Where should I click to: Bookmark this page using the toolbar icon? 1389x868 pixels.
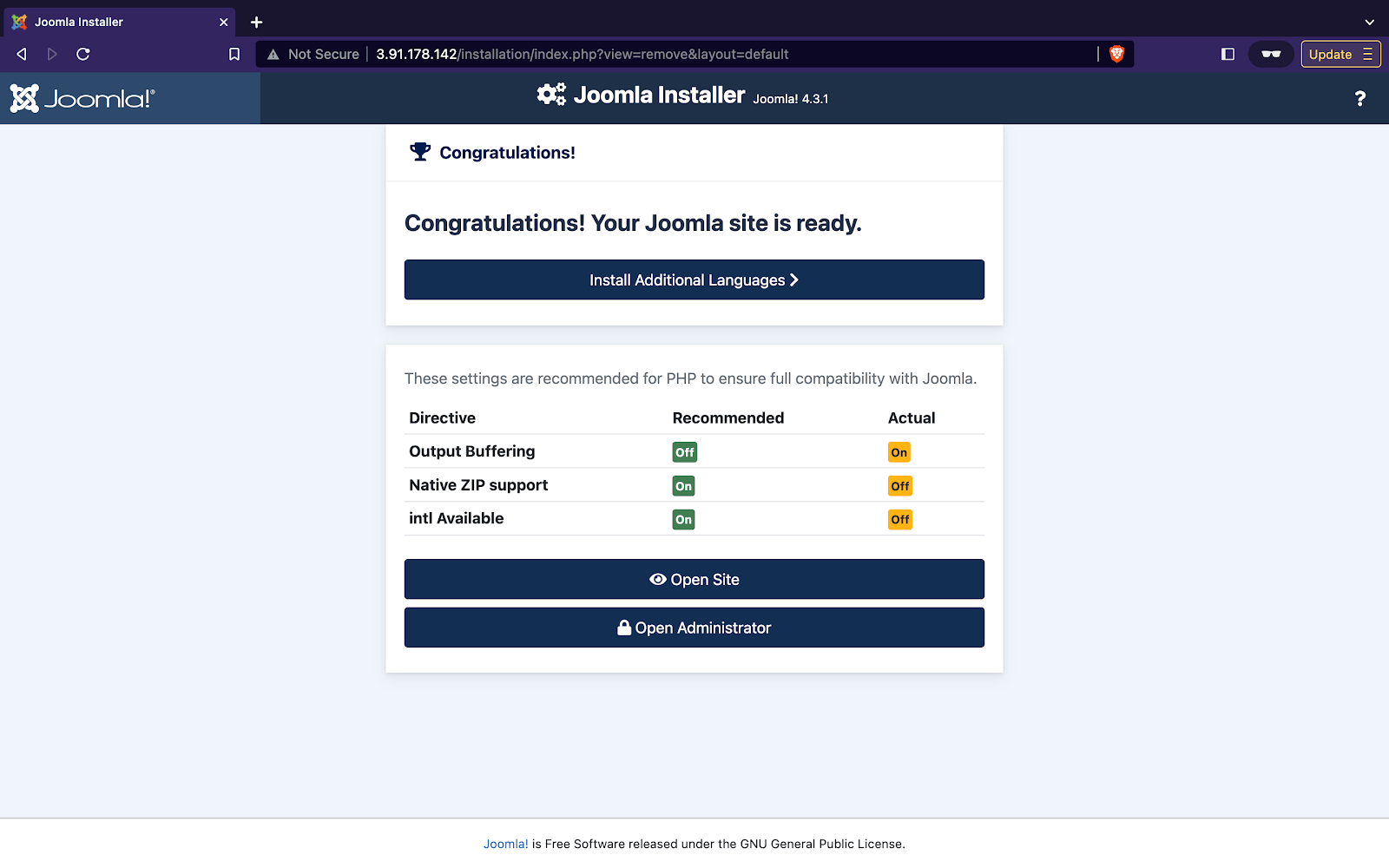click(233, 54)
